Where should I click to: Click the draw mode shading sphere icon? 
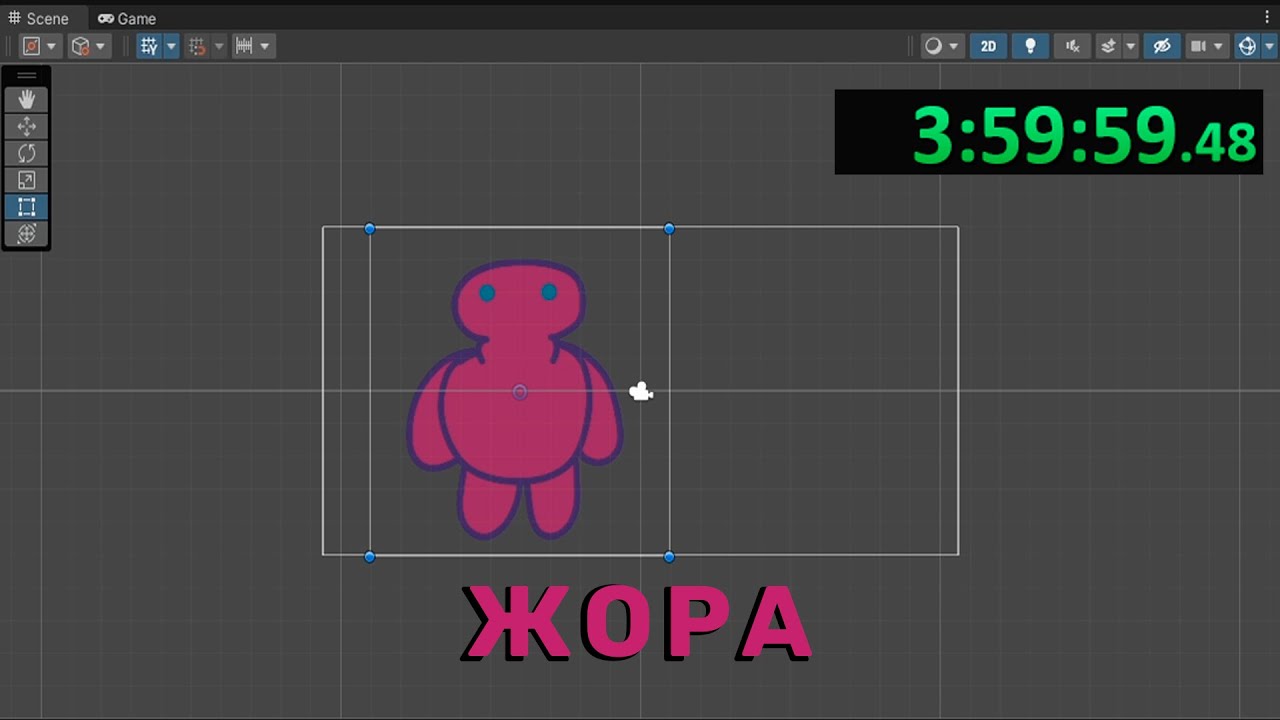[933, 46]
